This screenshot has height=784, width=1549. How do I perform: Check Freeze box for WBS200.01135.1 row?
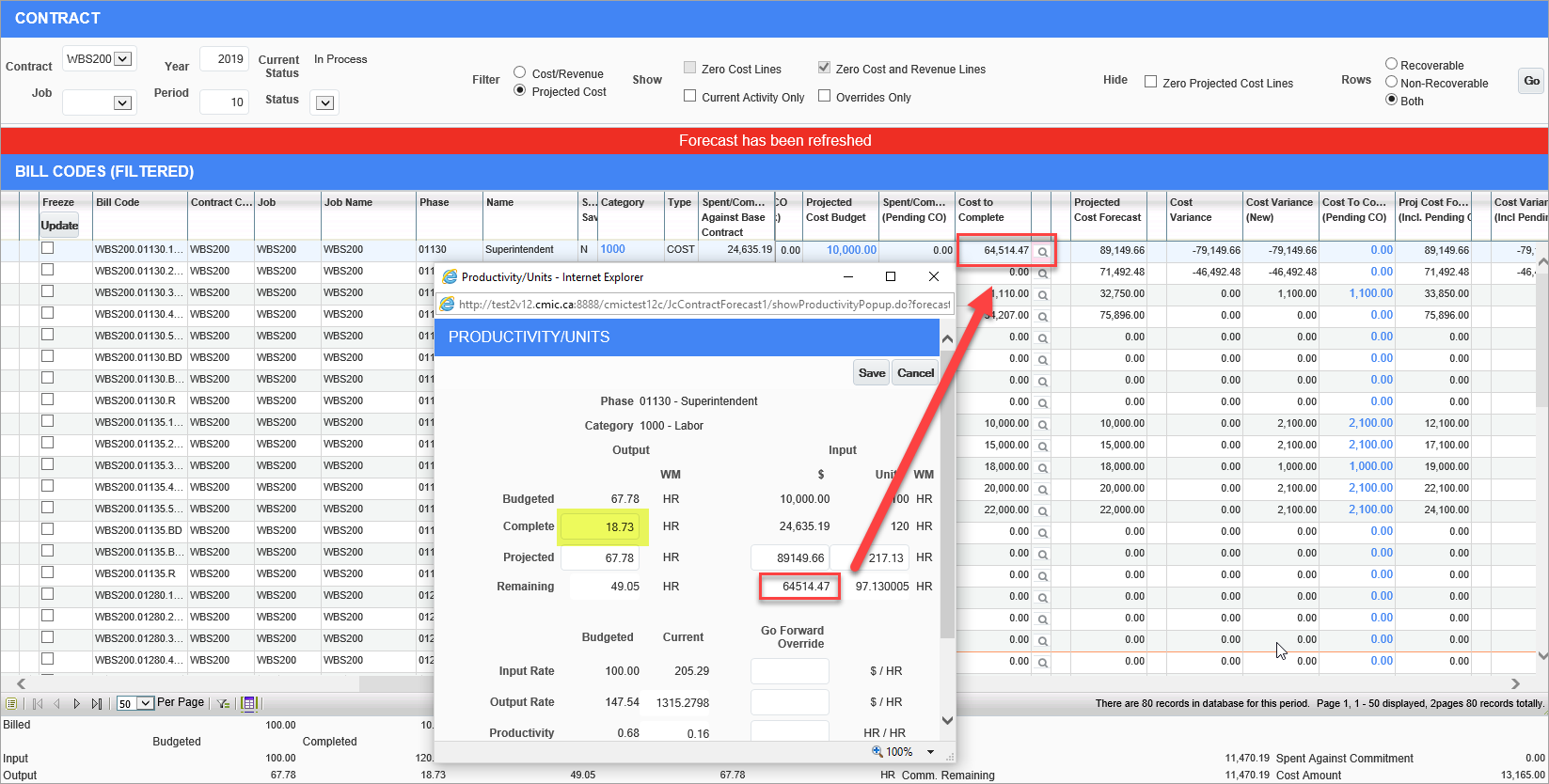(x=47, y=421)
